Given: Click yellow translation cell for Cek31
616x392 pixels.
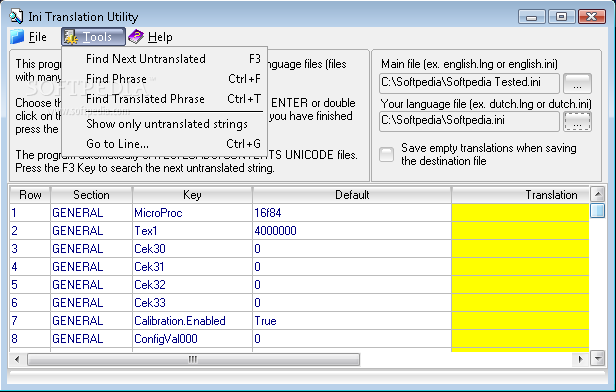Looking at the screenshot, I should coord(520,267).
